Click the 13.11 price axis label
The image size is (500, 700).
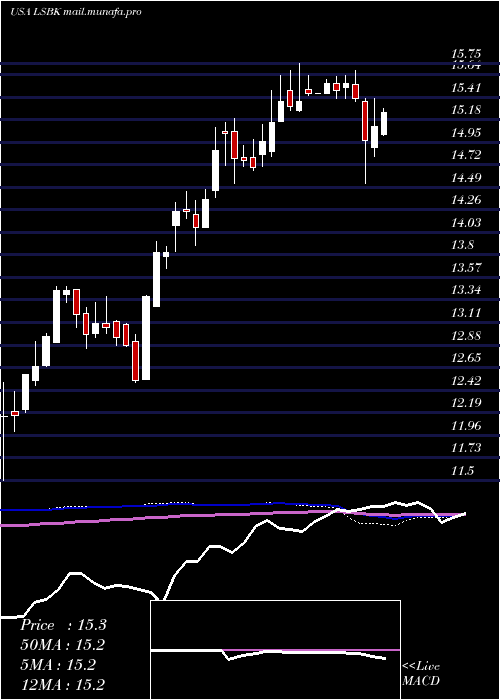(466, 312)
